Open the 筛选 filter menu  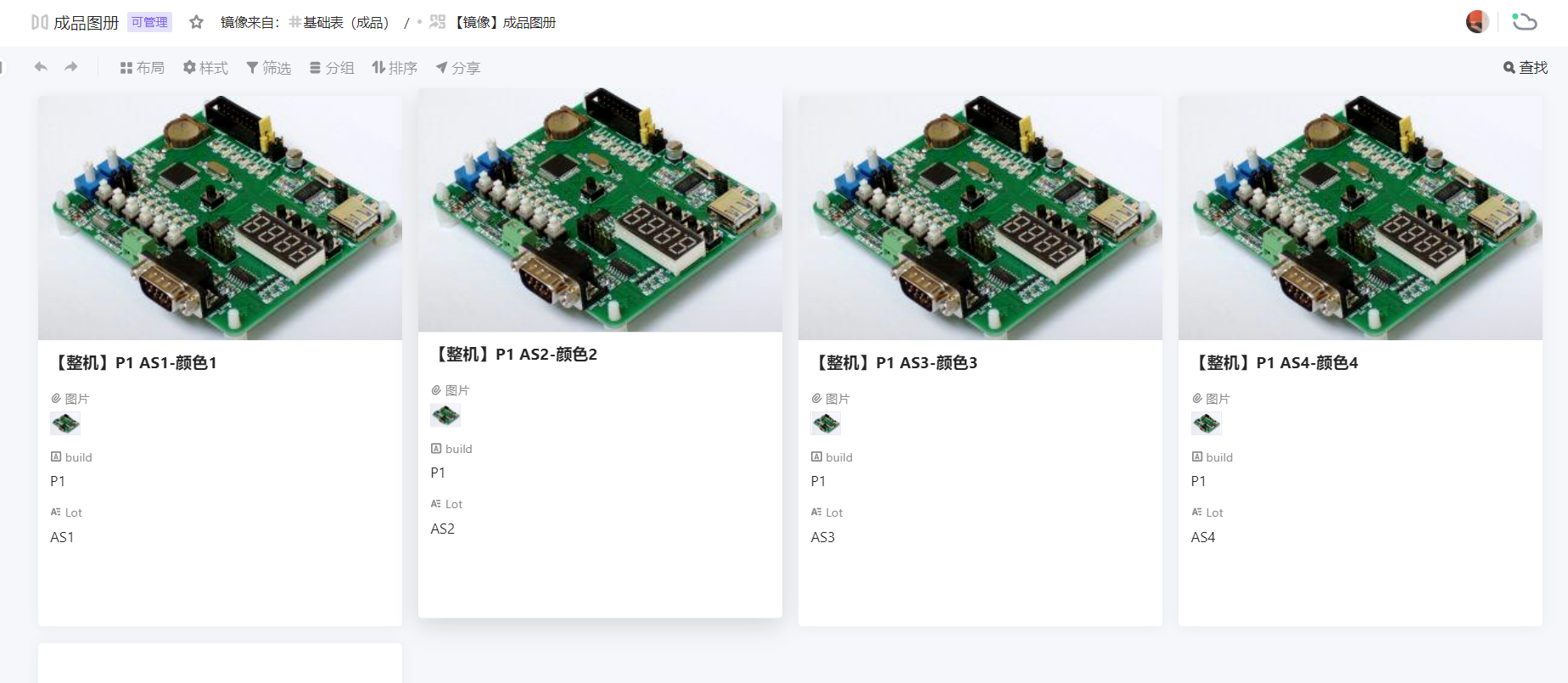coord(268,68)
